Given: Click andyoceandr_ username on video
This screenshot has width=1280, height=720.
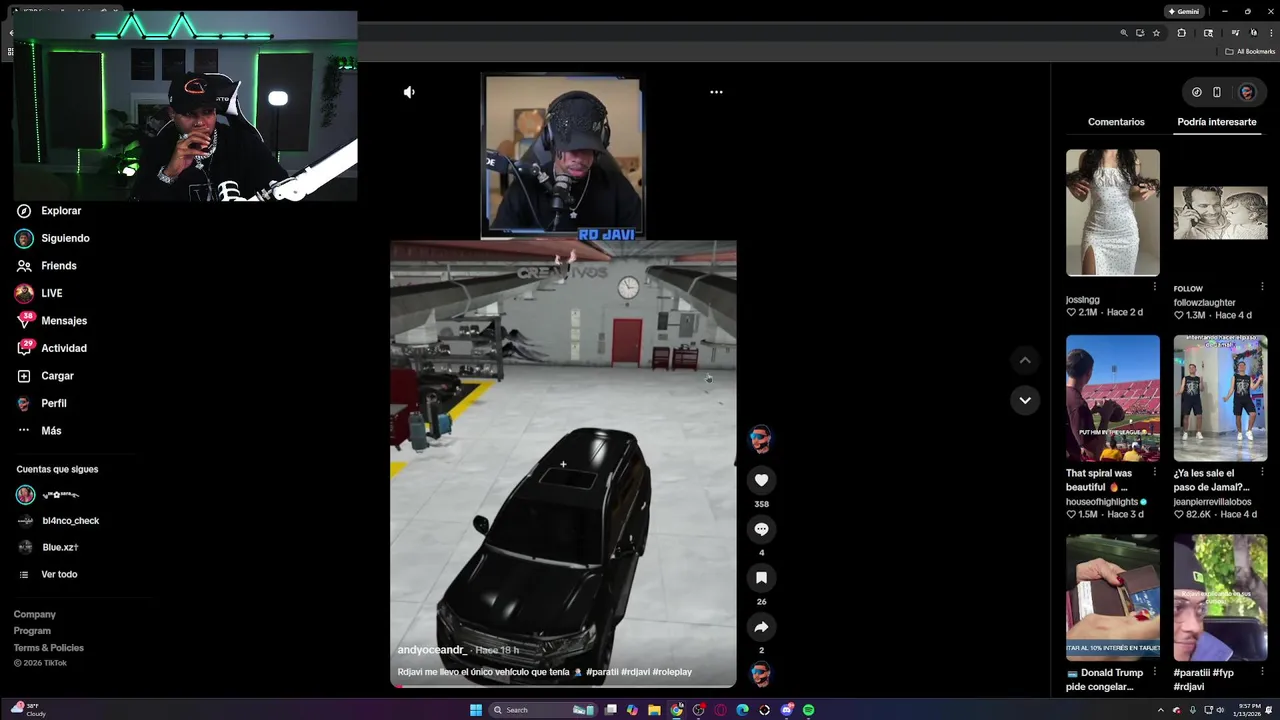Looking at the screenshot, I should pos(431,650).
